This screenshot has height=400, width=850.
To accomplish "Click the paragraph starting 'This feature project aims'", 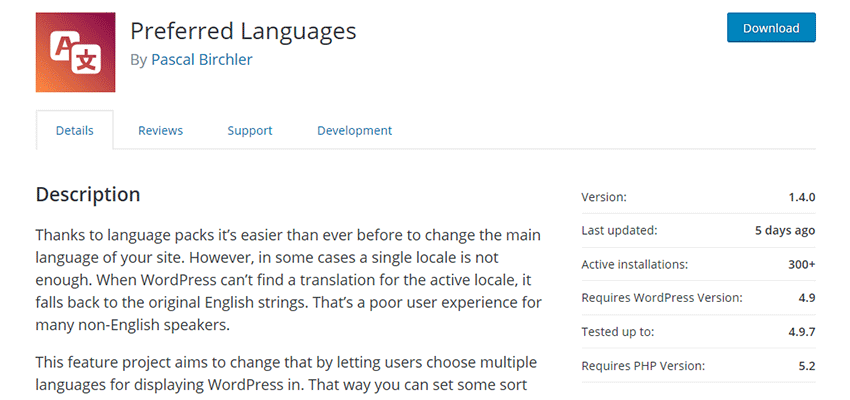I will point(288,371).
